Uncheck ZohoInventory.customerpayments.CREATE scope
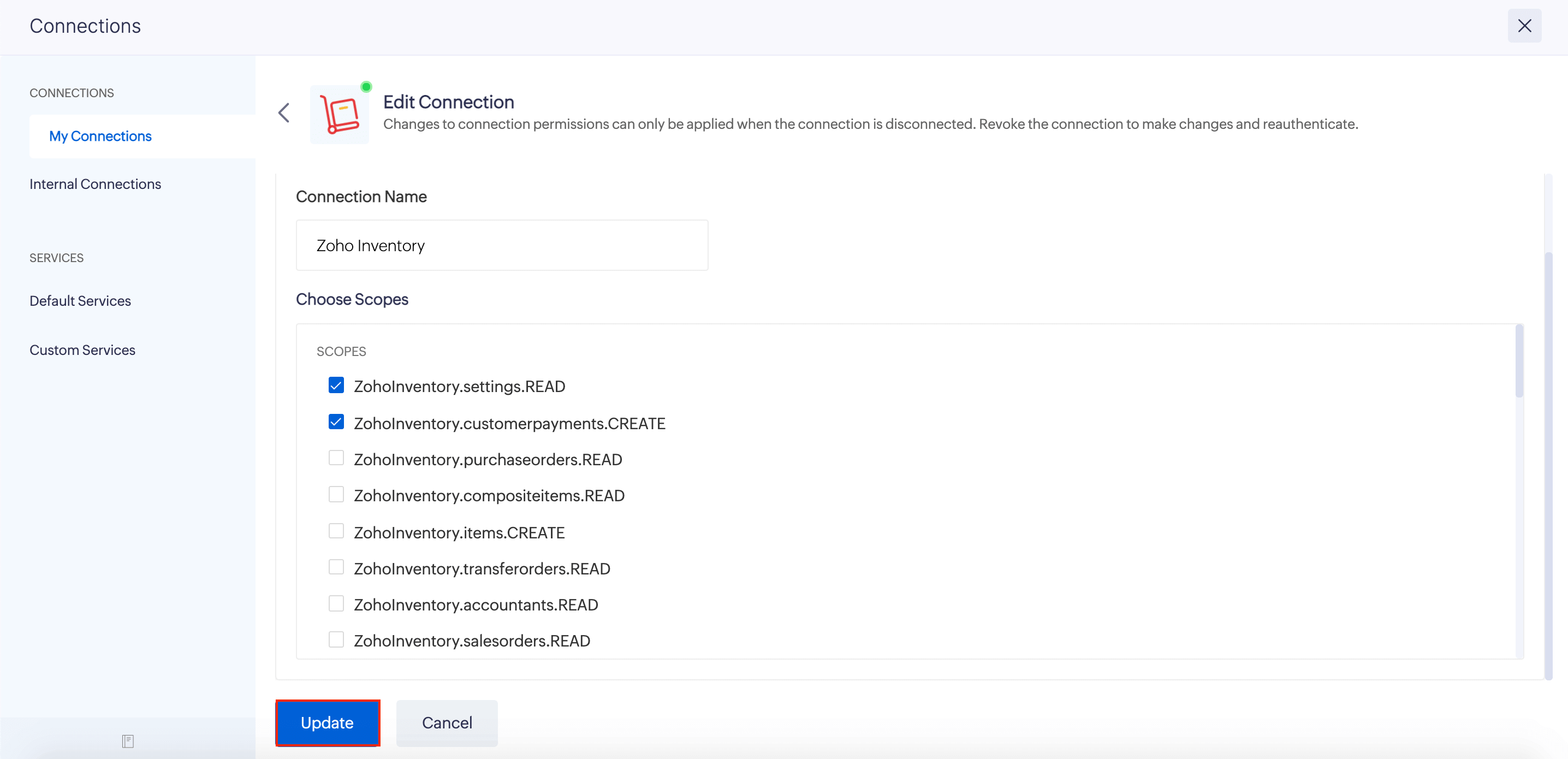 (336, 422)
